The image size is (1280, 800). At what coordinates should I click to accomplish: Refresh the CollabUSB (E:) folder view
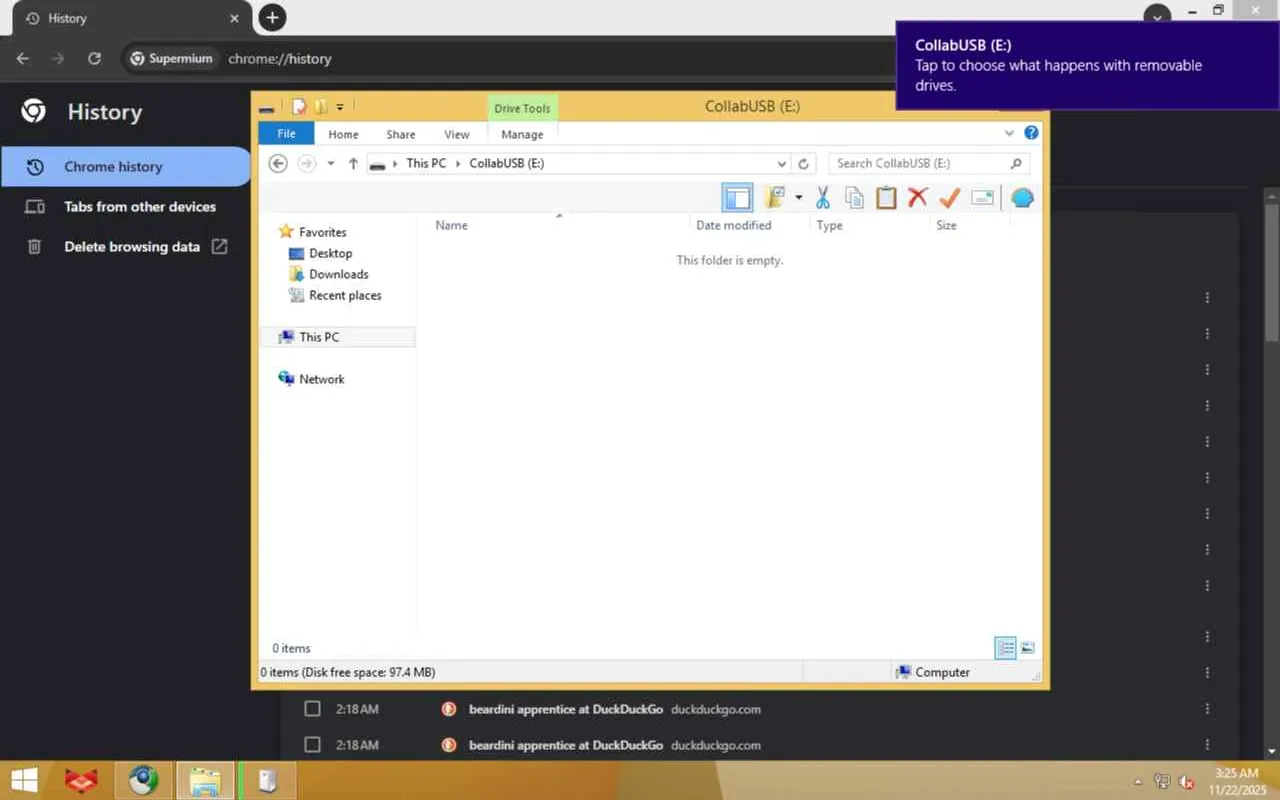tap(803, 164)
